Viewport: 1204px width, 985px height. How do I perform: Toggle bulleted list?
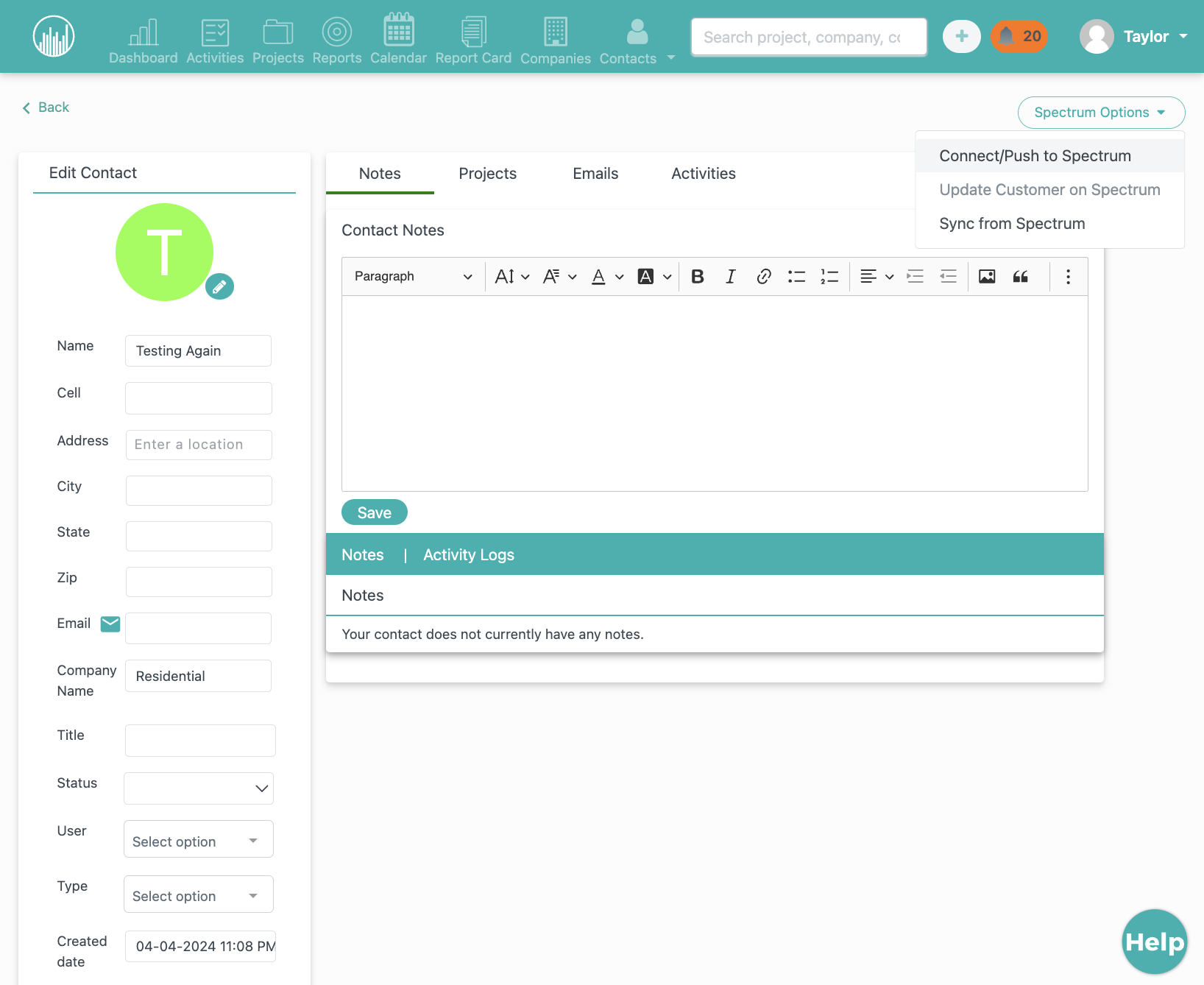796,277
